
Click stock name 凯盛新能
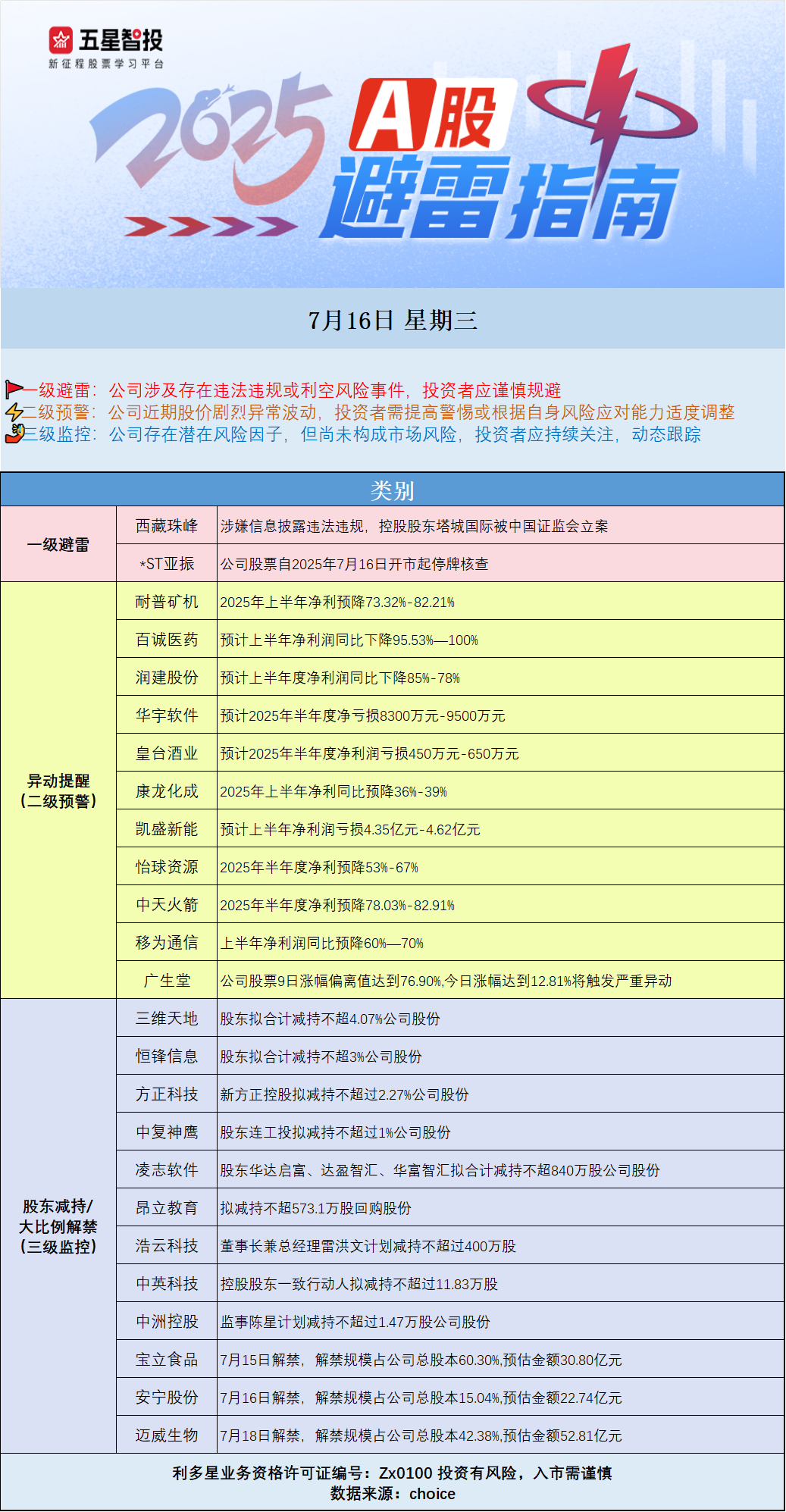(167, 829)
